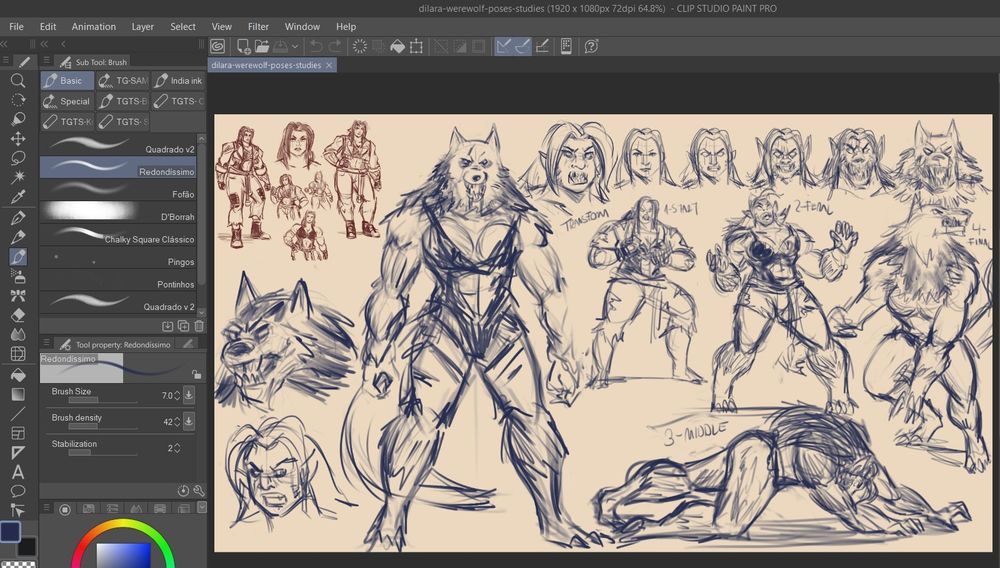Select the Zoom magnifier tool
Screen dimensions: 1000x568
[18, 80]
